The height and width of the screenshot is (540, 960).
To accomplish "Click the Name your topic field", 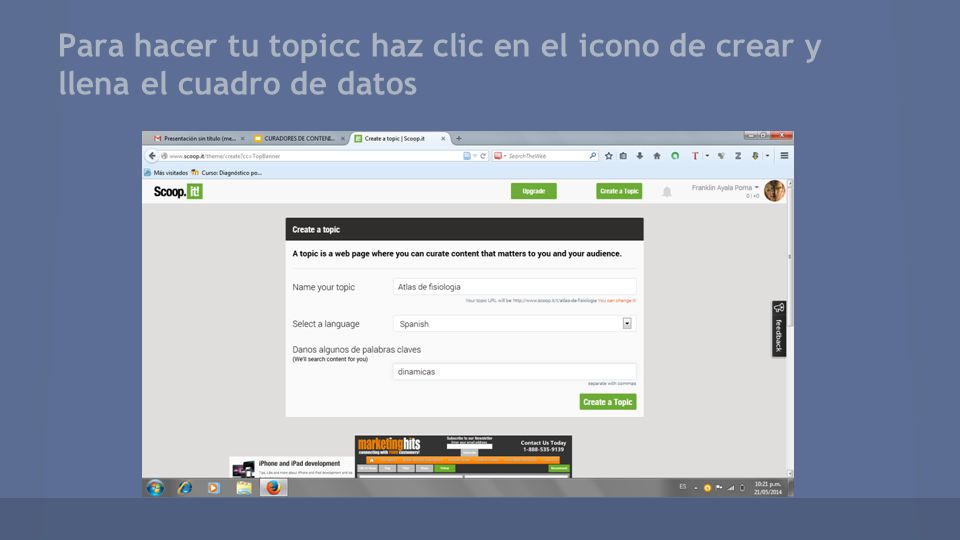I will click(x=514, y=287).
